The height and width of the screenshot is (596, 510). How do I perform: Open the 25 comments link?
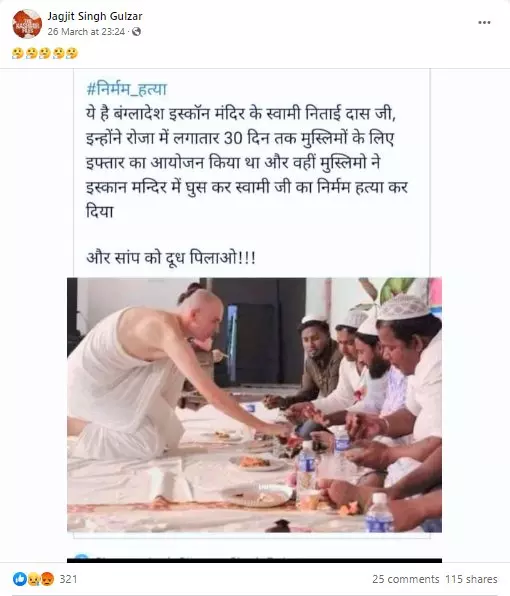[405, 579]
